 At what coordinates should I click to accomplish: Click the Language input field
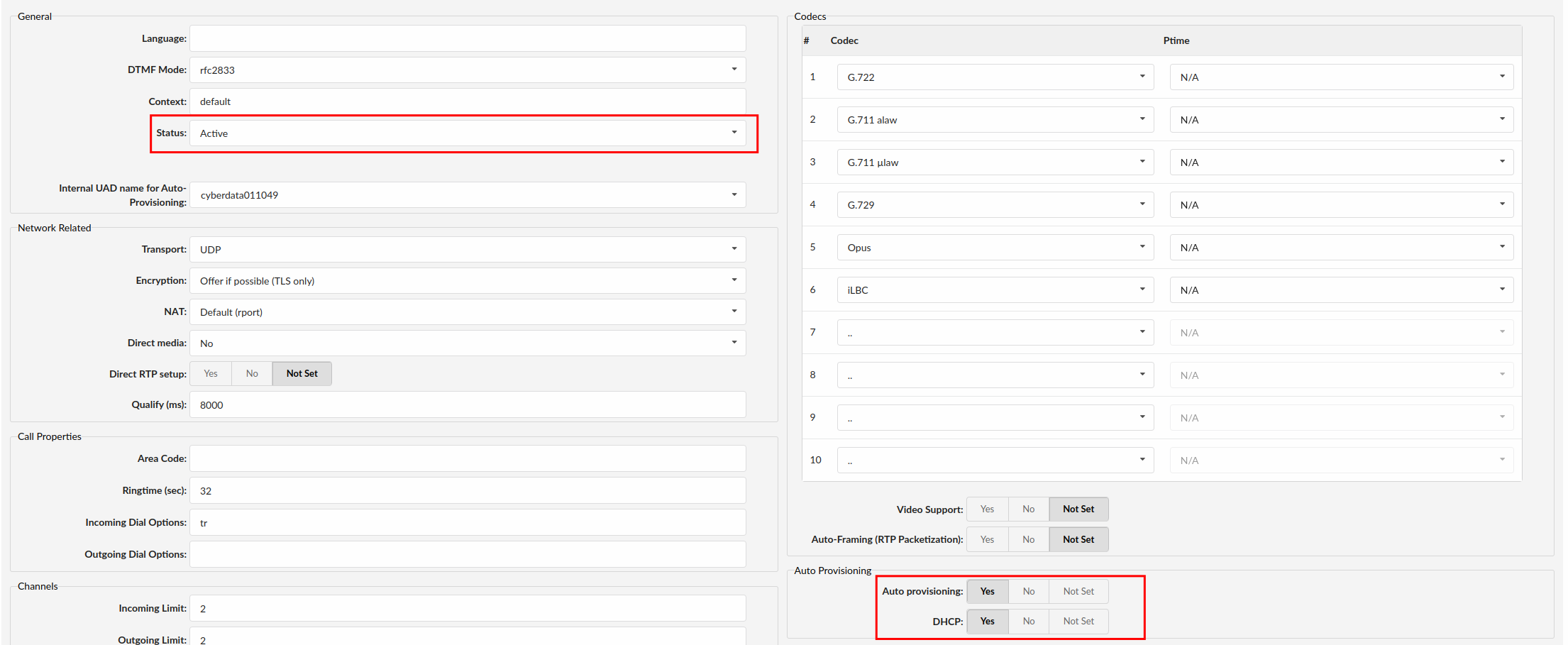(x=468, y=38)
